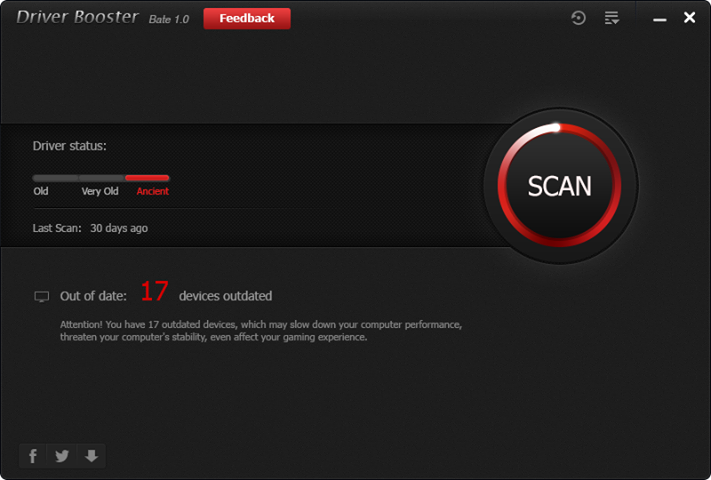This screenshot has width=711, height=480.
Task: Click the 'Out of date:' label
Action: (x=93, y=296)
